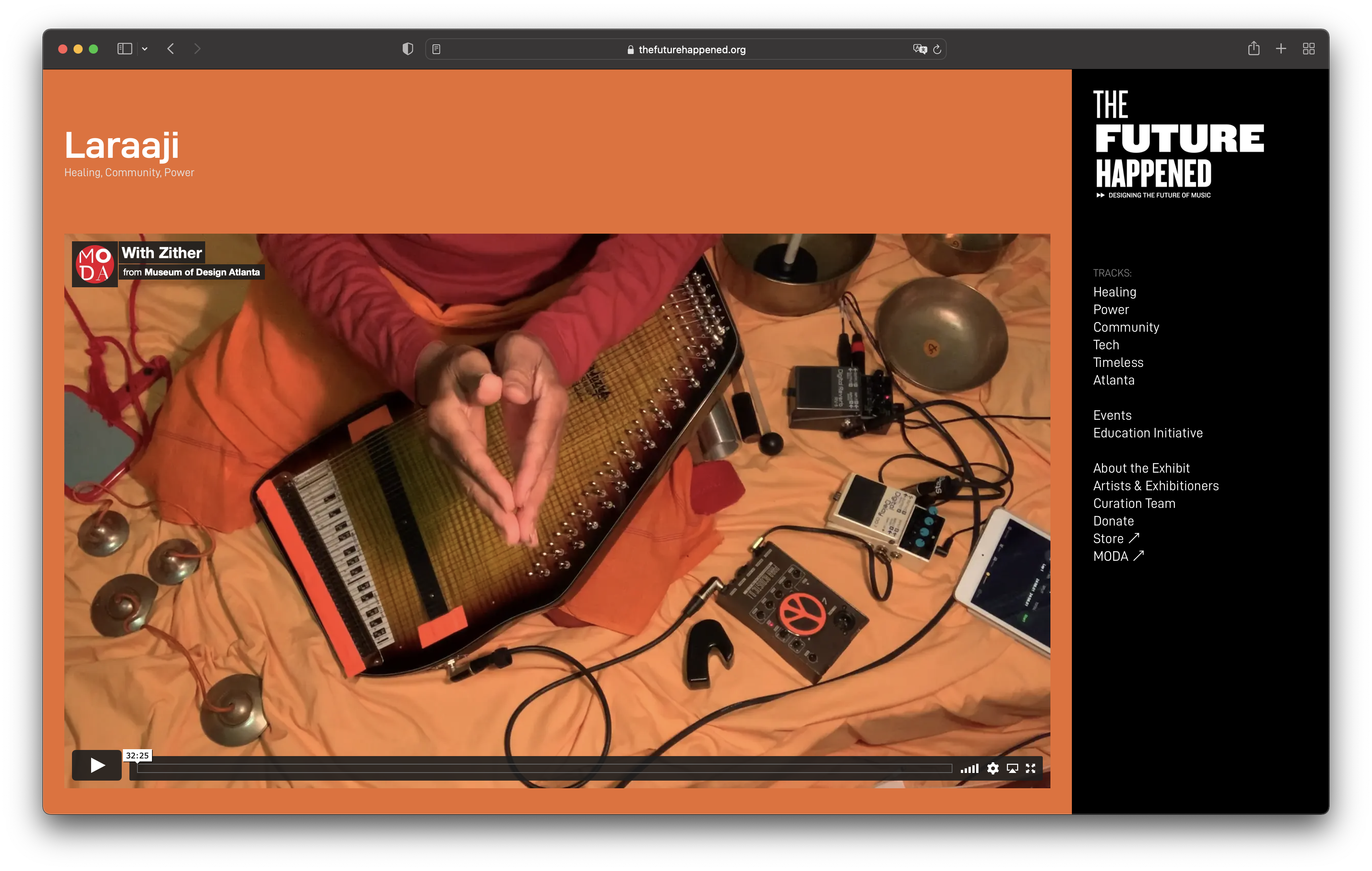Image resolution: width=1372 pixels, height=871 pixels.
Task: Toggle Reader view in address bar
Action: pos(436,49)
